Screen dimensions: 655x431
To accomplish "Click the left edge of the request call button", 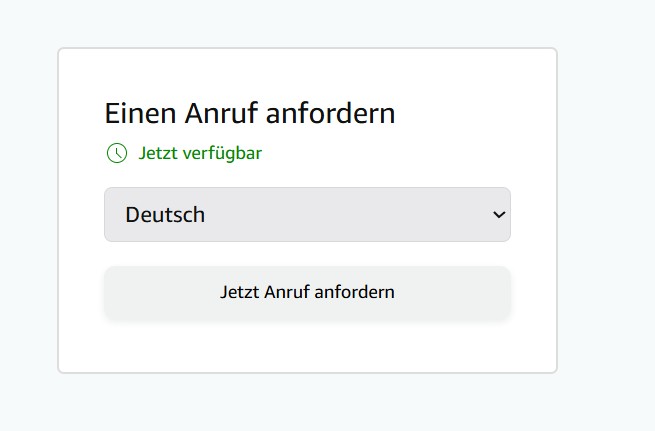I will (x=109, y=293).
